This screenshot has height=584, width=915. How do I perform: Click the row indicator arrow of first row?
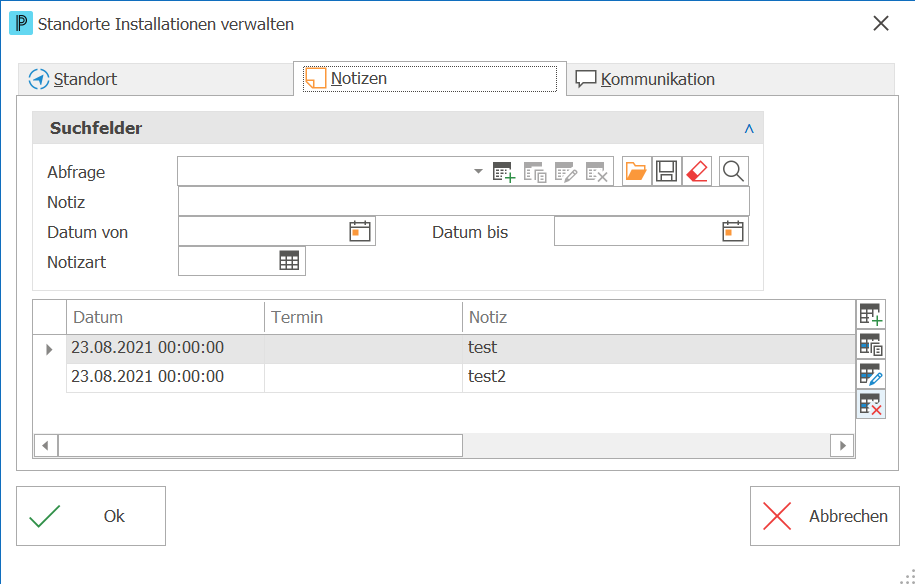pos(50,349)
